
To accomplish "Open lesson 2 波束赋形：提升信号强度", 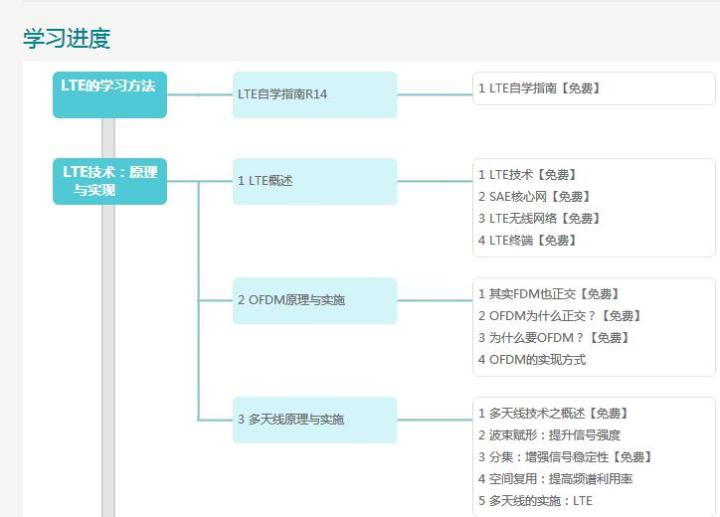I will 549,435.
